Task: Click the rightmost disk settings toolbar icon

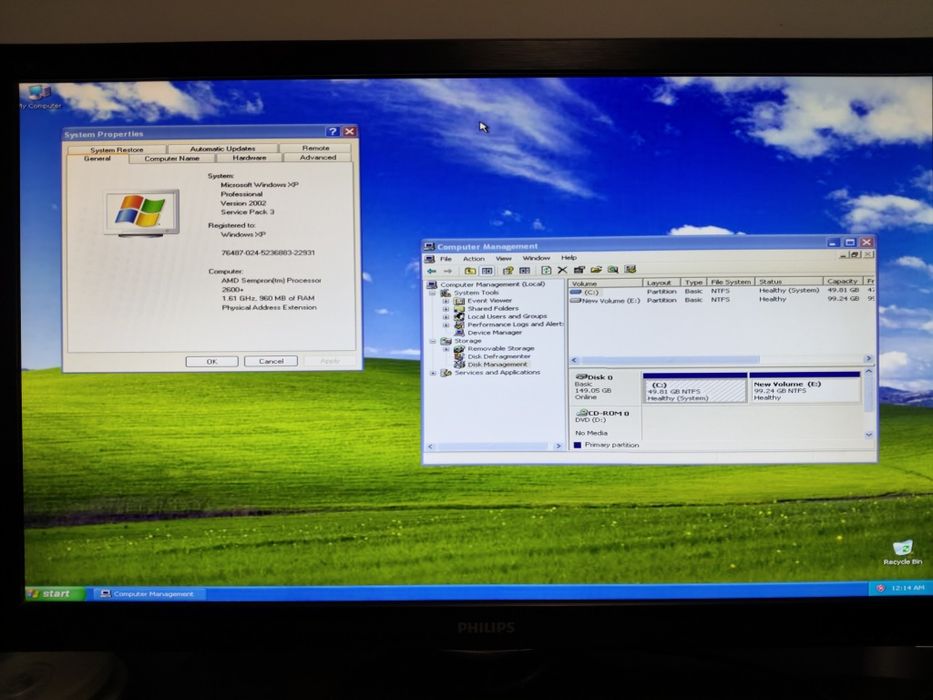Action: click(x=630, y=270)
